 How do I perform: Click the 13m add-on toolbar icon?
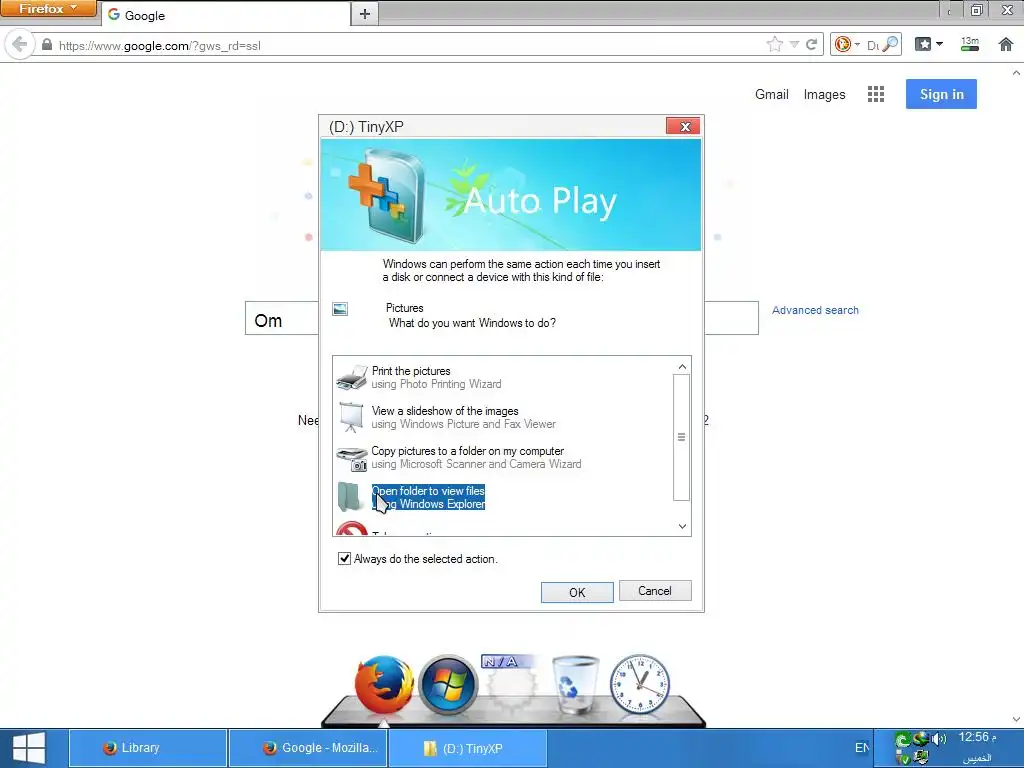[x=970, y=44]
